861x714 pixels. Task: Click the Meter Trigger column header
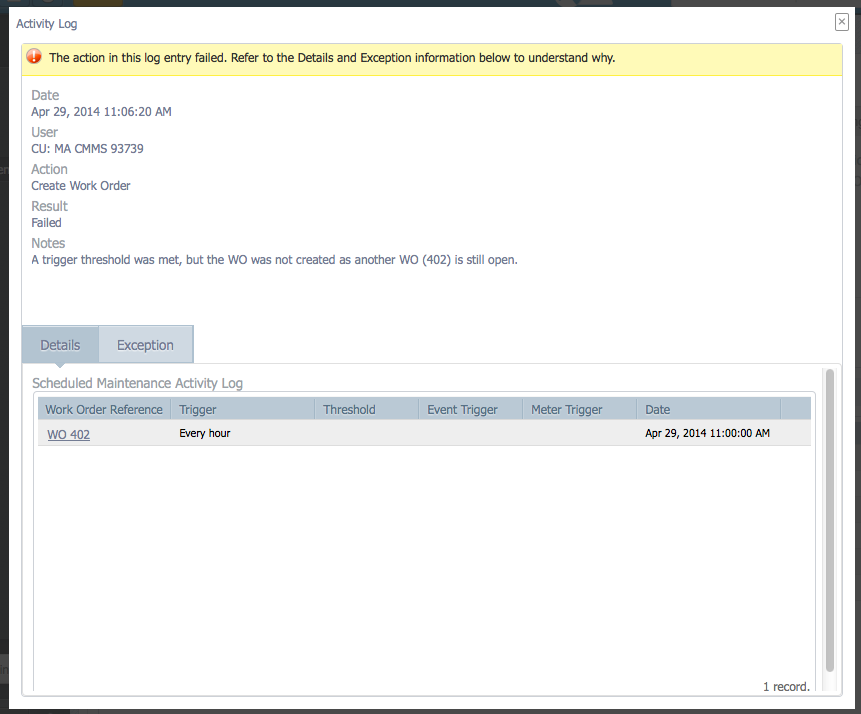(566, 409)
